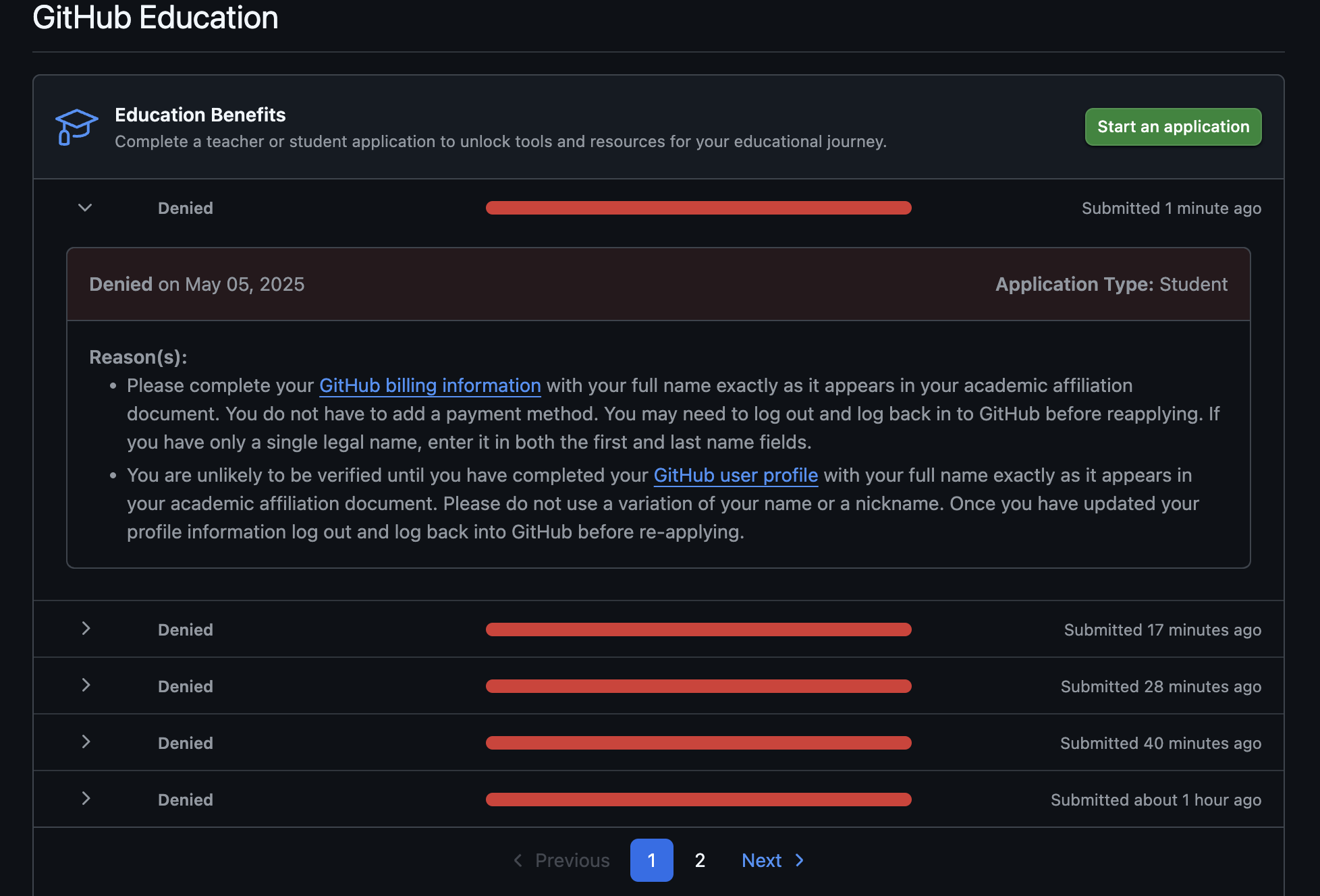Viewport: 1320px width, 896px height.
Task: Click the right arrow next to Next
Action: coord(800,860)
